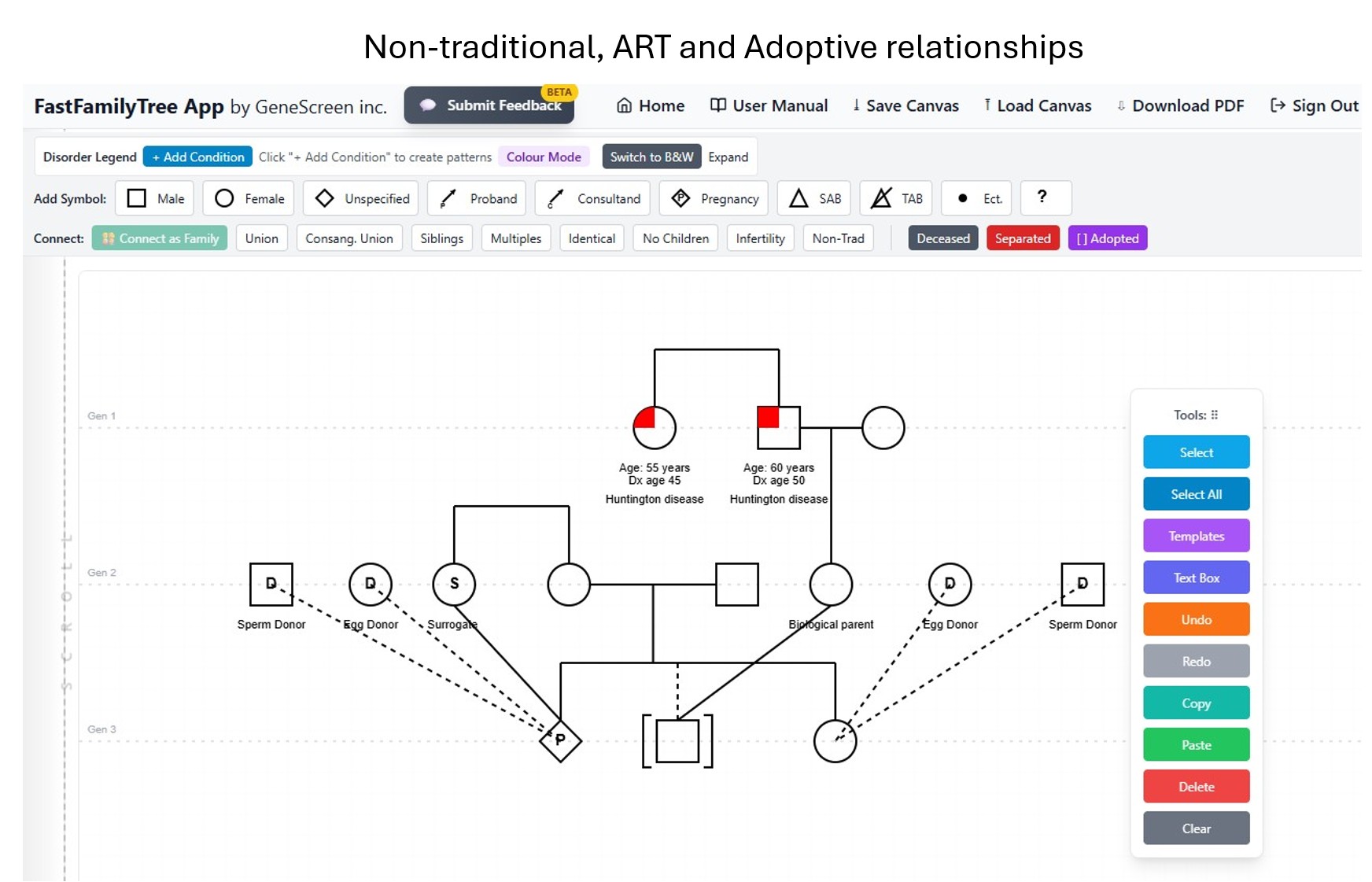
Task: Select the left Egg Donor circle
Action: point(371,584)
